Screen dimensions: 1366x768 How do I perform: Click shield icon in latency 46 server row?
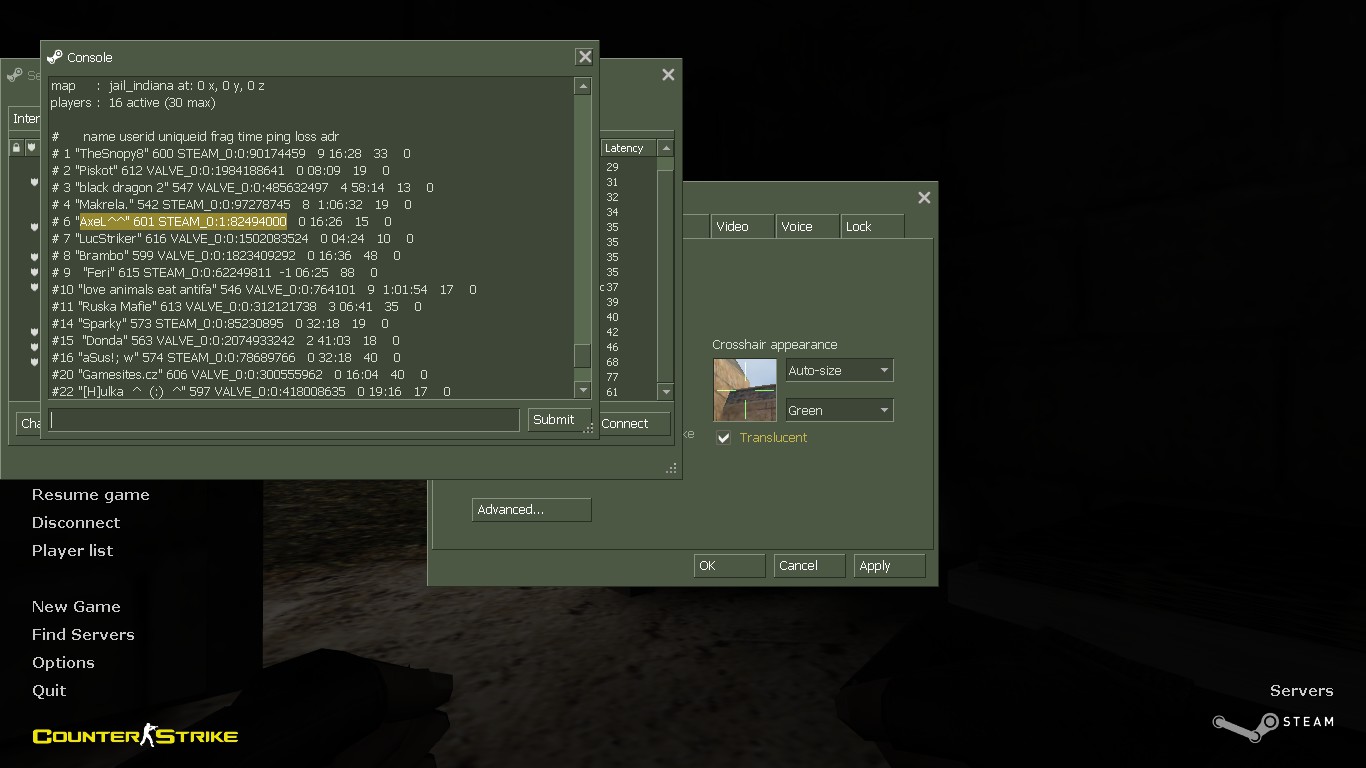(x=34, y=347)
